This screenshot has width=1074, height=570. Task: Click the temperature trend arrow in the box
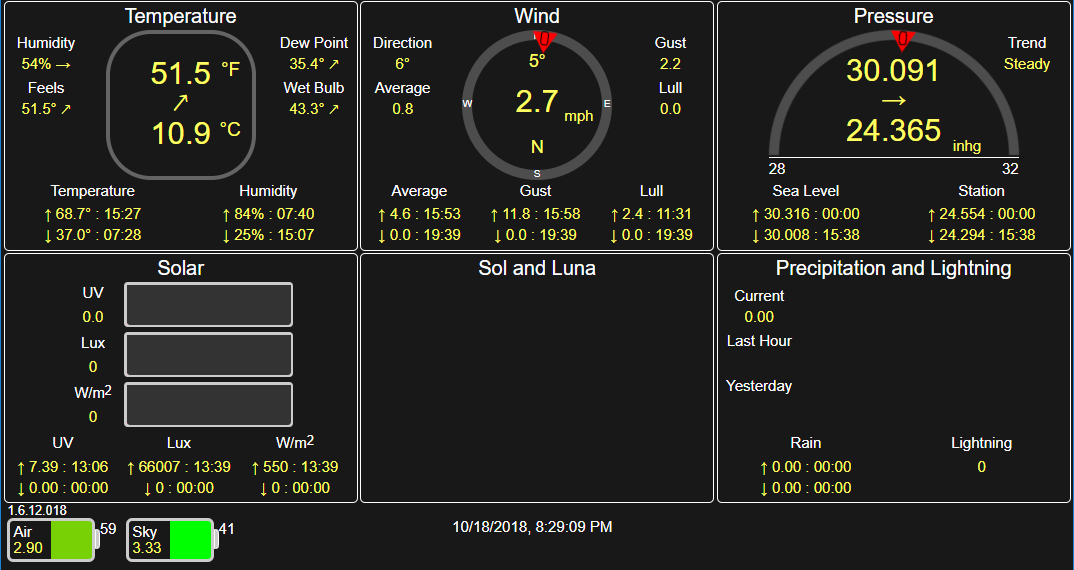pos(180,103)
